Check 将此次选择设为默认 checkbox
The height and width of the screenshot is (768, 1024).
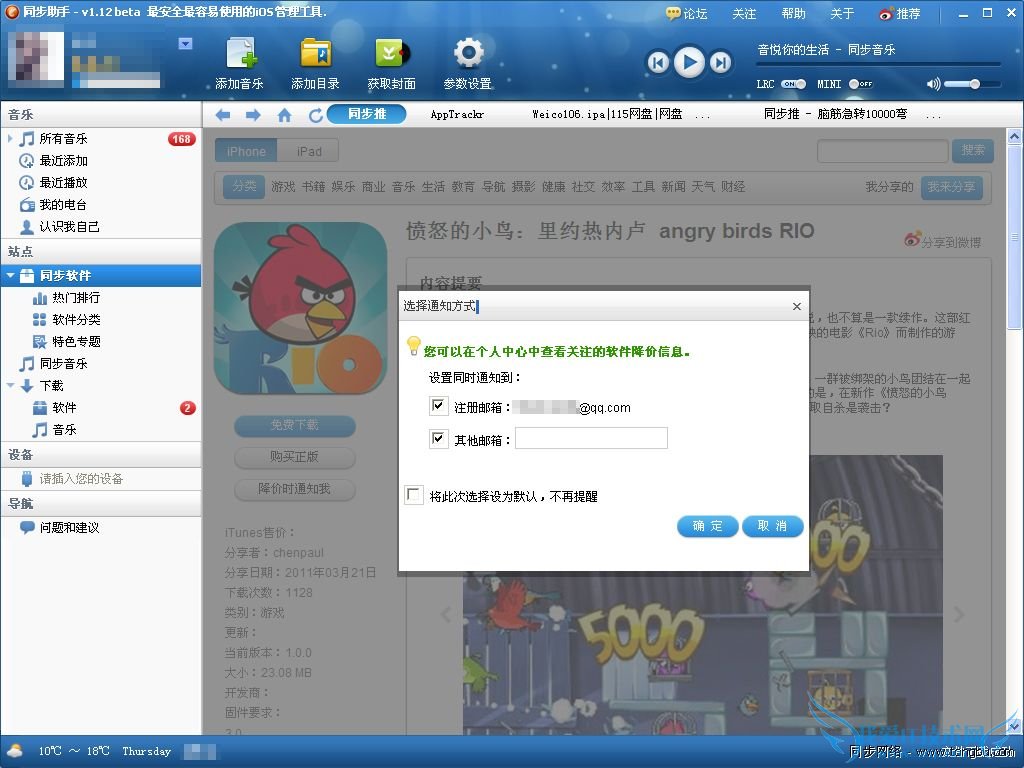[413, 495]
